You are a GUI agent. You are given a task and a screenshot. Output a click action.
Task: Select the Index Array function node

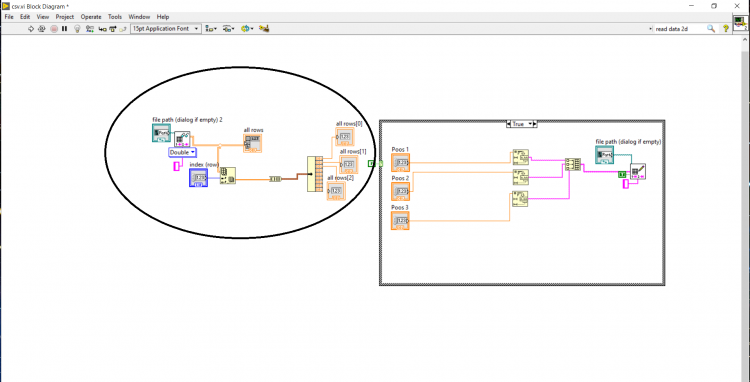click(x=227, y=175)
